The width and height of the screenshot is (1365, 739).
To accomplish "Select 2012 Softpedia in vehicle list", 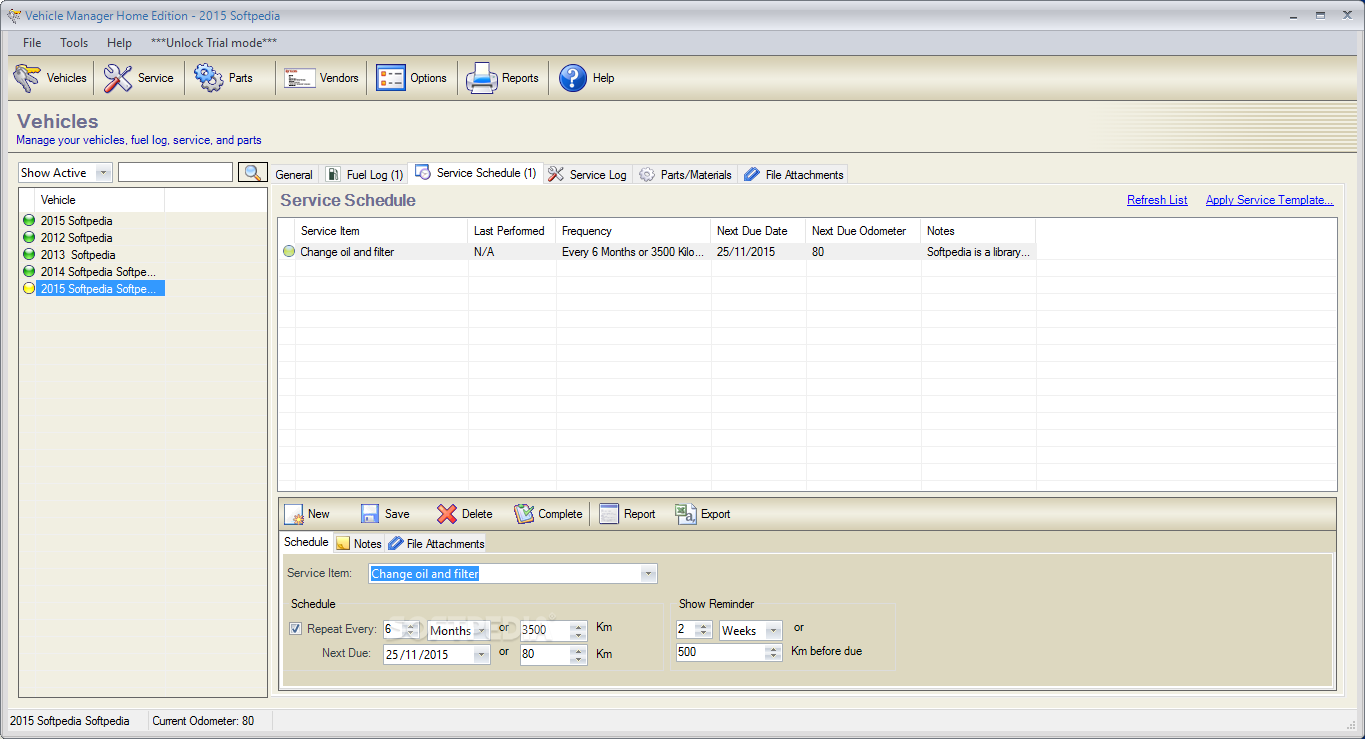I will 76,238.
